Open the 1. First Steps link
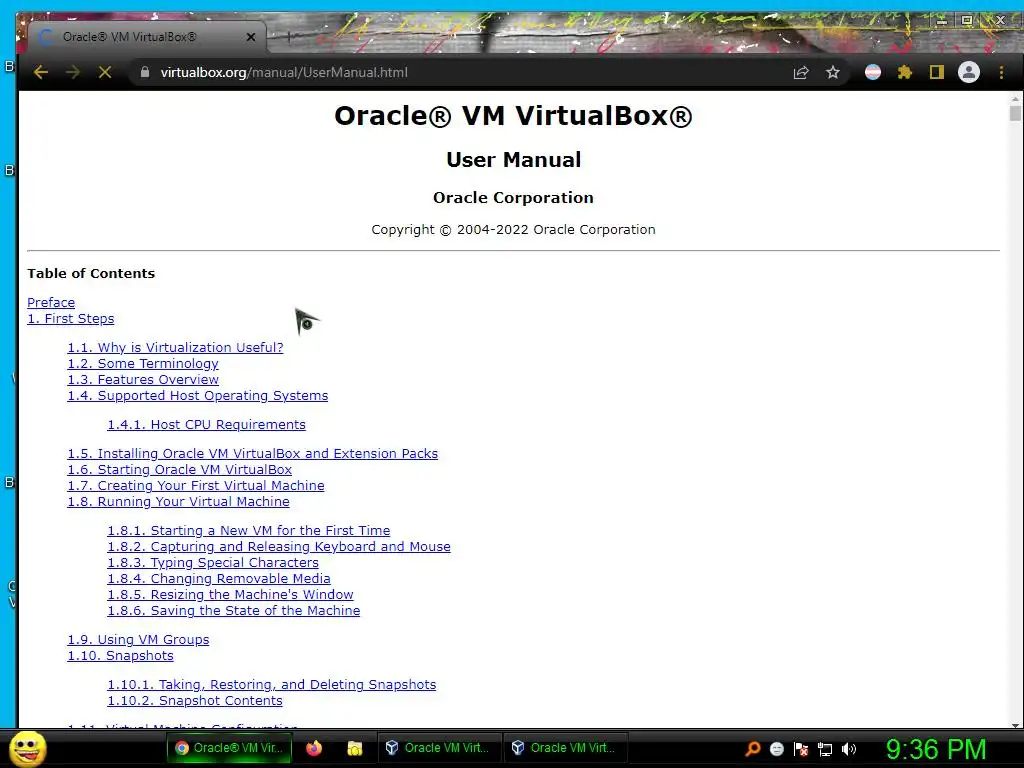 coord(71,319)
